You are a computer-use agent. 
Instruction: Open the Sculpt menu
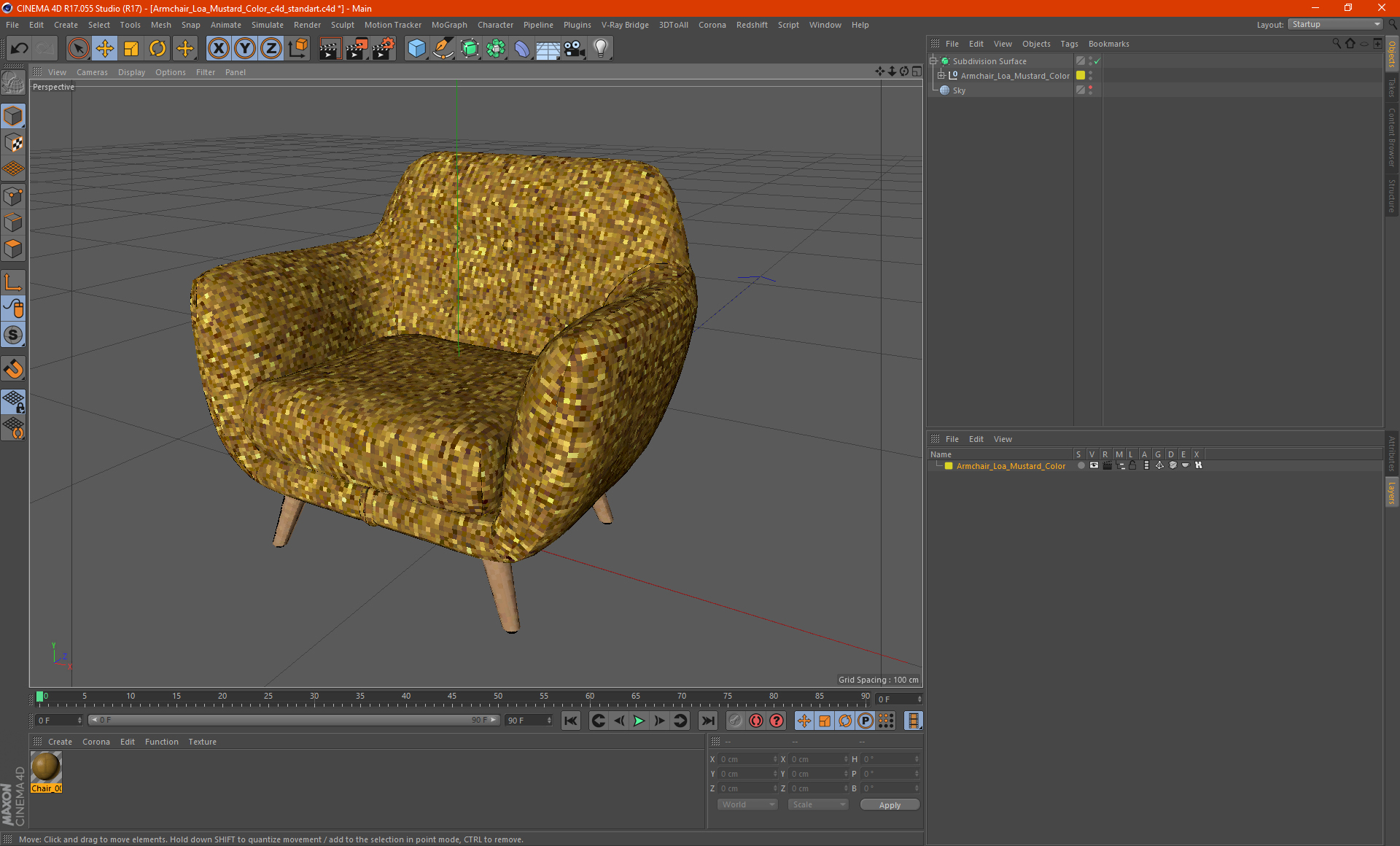tap(342, 25)
